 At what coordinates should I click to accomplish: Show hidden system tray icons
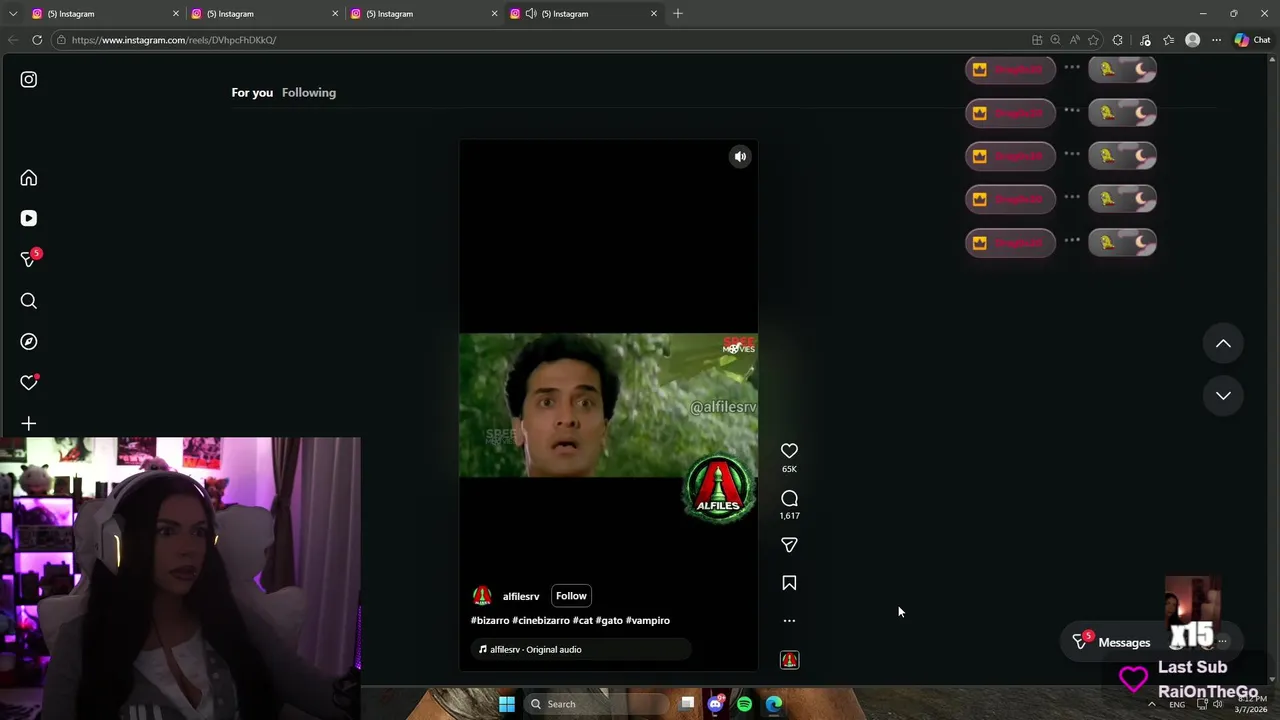(1151, 704)
